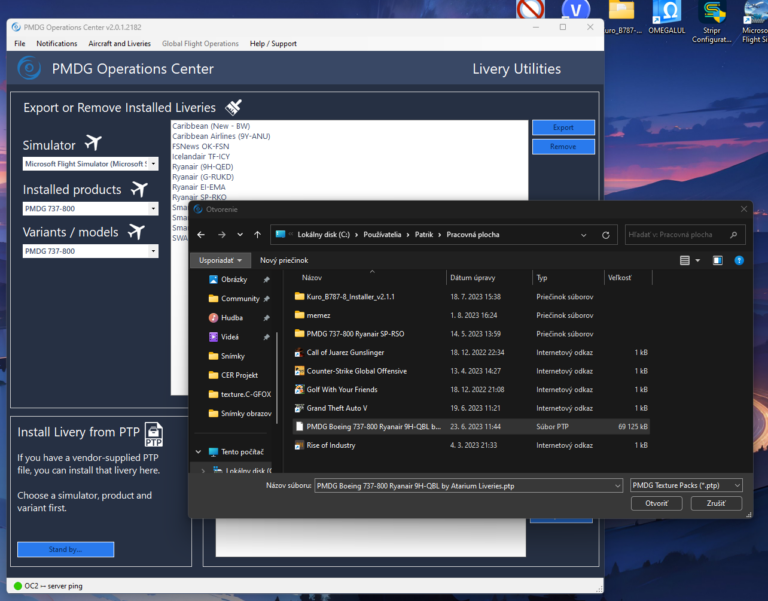Go back in the file dialog
Screen dimensions: 768x601
201,235
